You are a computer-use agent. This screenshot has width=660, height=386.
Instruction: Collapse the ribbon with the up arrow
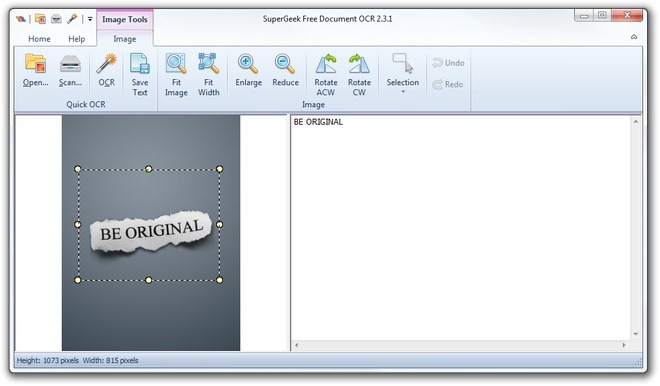click(634, 37)
